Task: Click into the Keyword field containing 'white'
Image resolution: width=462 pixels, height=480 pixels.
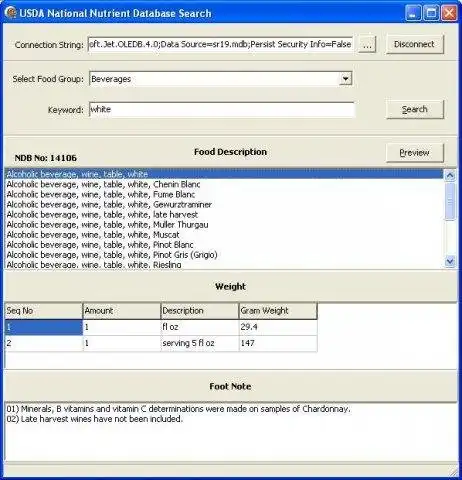Action: pos(222,109)
